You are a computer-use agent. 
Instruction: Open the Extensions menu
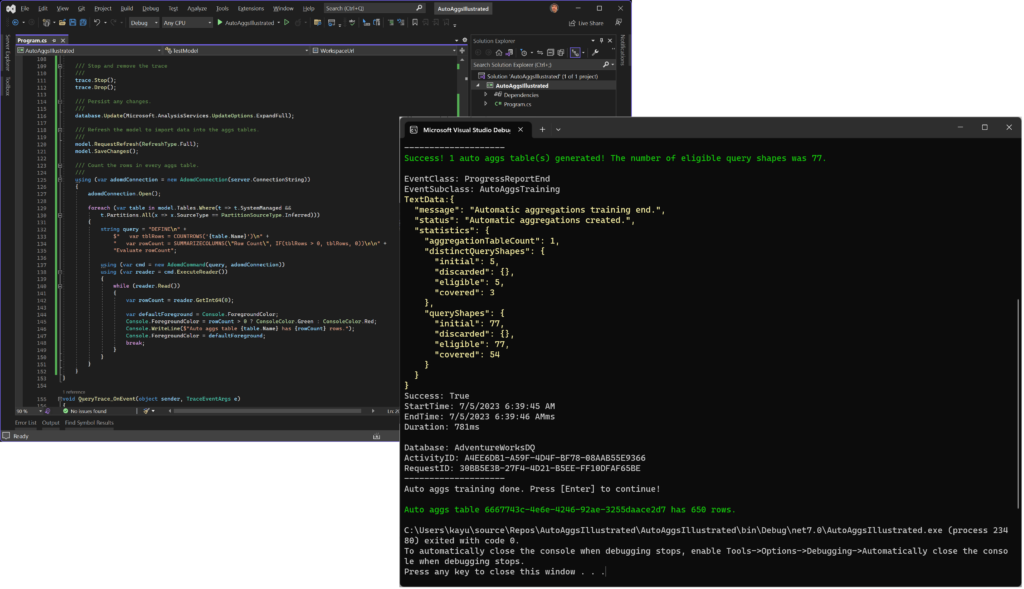(251, 8)
